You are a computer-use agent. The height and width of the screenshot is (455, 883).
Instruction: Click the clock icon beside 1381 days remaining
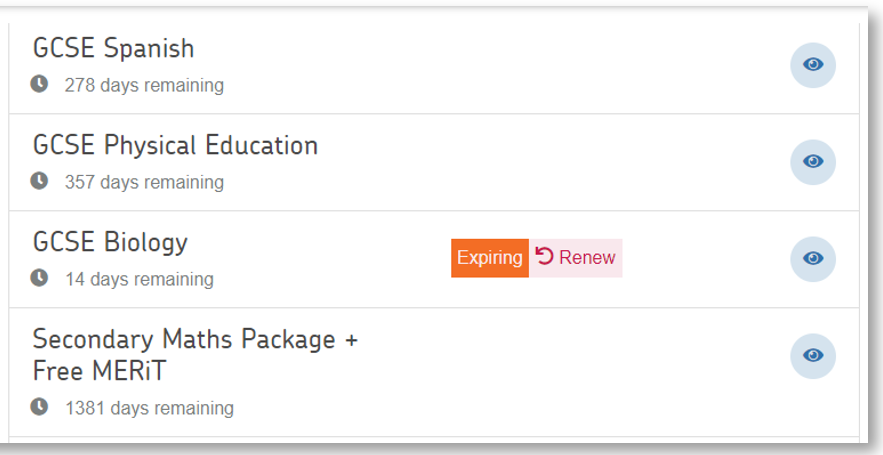coord(39,407)
